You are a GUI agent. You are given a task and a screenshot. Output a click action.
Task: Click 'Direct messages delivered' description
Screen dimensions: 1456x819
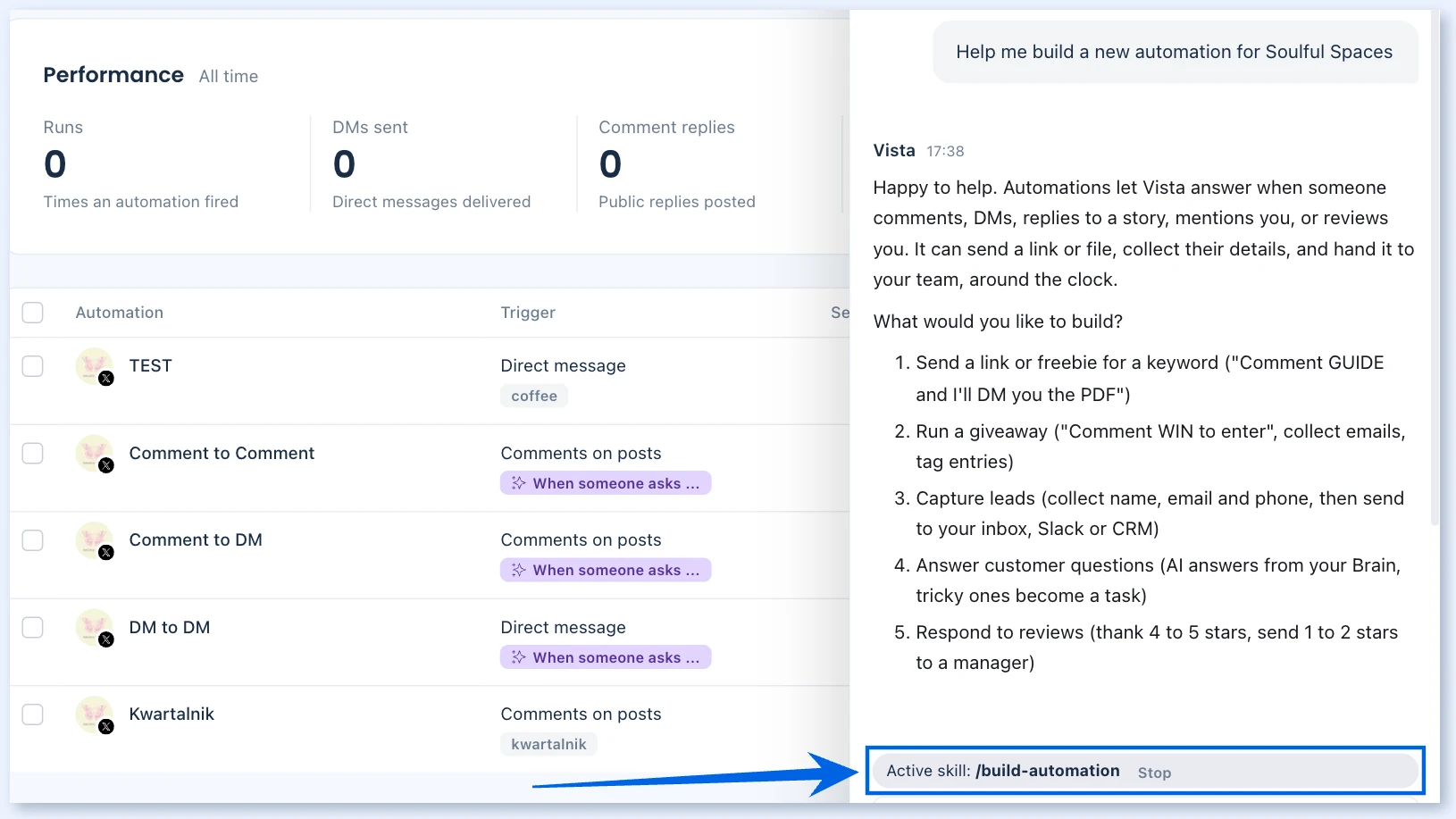point(431,202)
